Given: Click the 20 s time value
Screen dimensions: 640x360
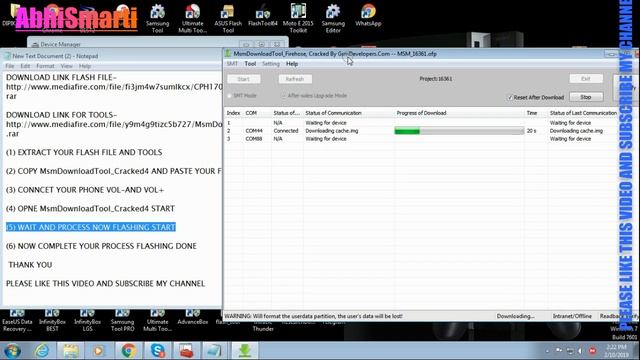Looking at the screenshot, I should 531,131.
